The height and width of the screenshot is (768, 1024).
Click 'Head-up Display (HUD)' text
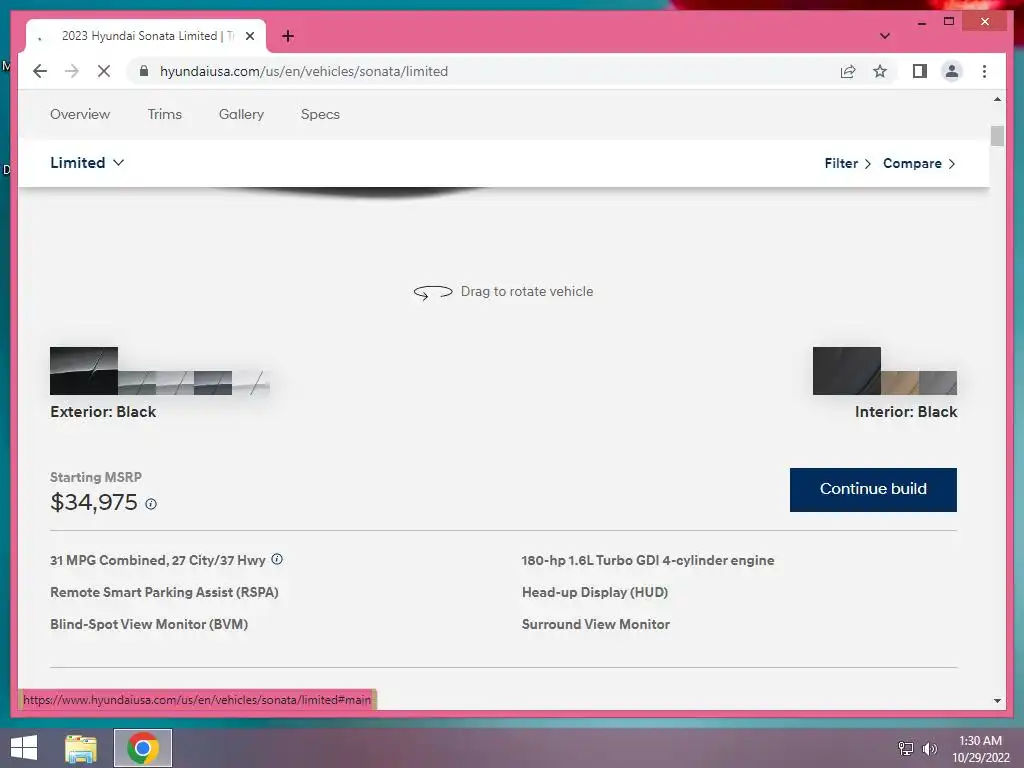coord(595,592)
